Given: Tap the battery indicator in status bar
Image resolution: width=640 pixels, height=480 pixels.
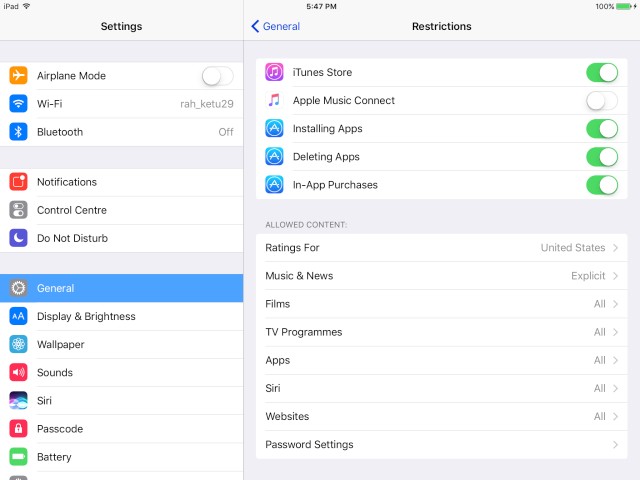Looking at the screenshot, I should click(x=625, y=6).
